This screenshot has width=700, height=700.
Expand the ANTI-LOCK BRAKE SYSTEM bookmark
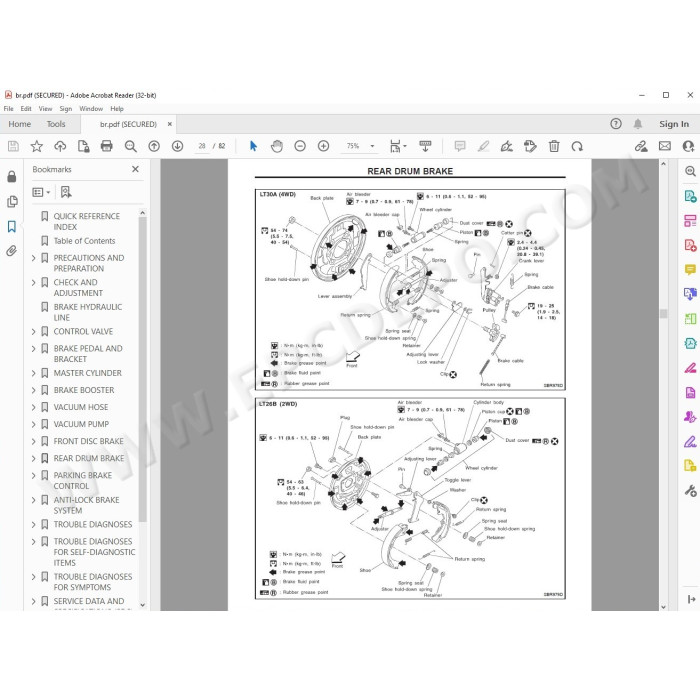tap(33, 500)
